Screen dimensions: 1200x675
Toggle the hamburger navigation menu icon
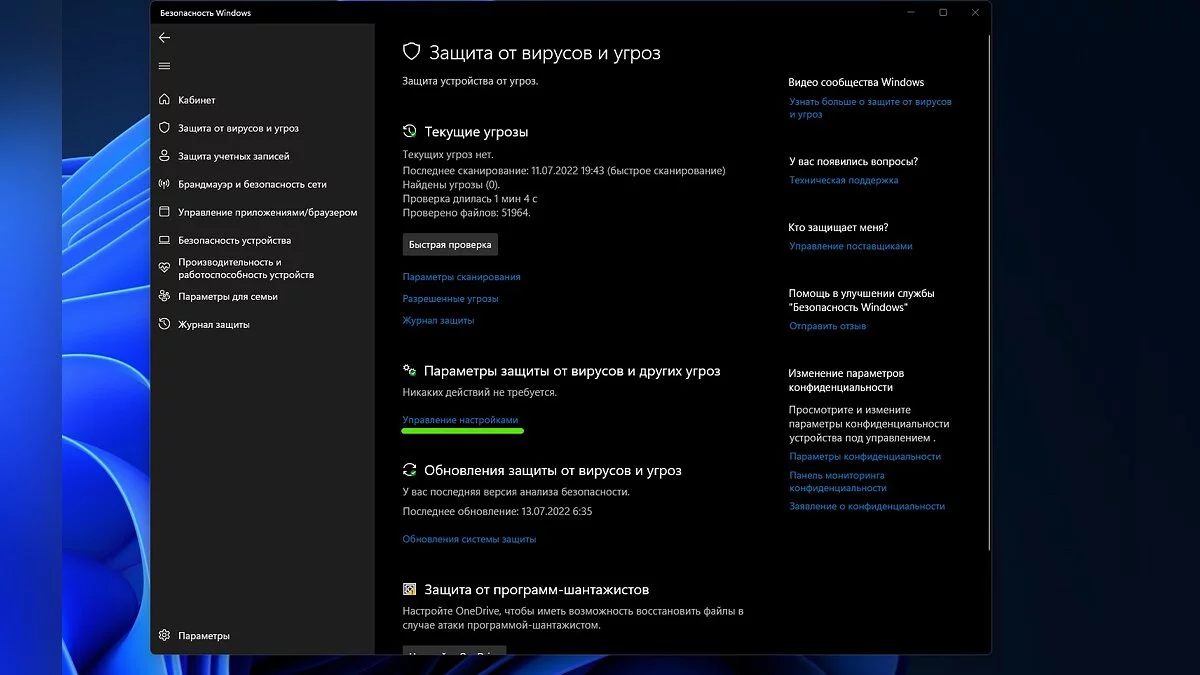click(x=164, y=66)
